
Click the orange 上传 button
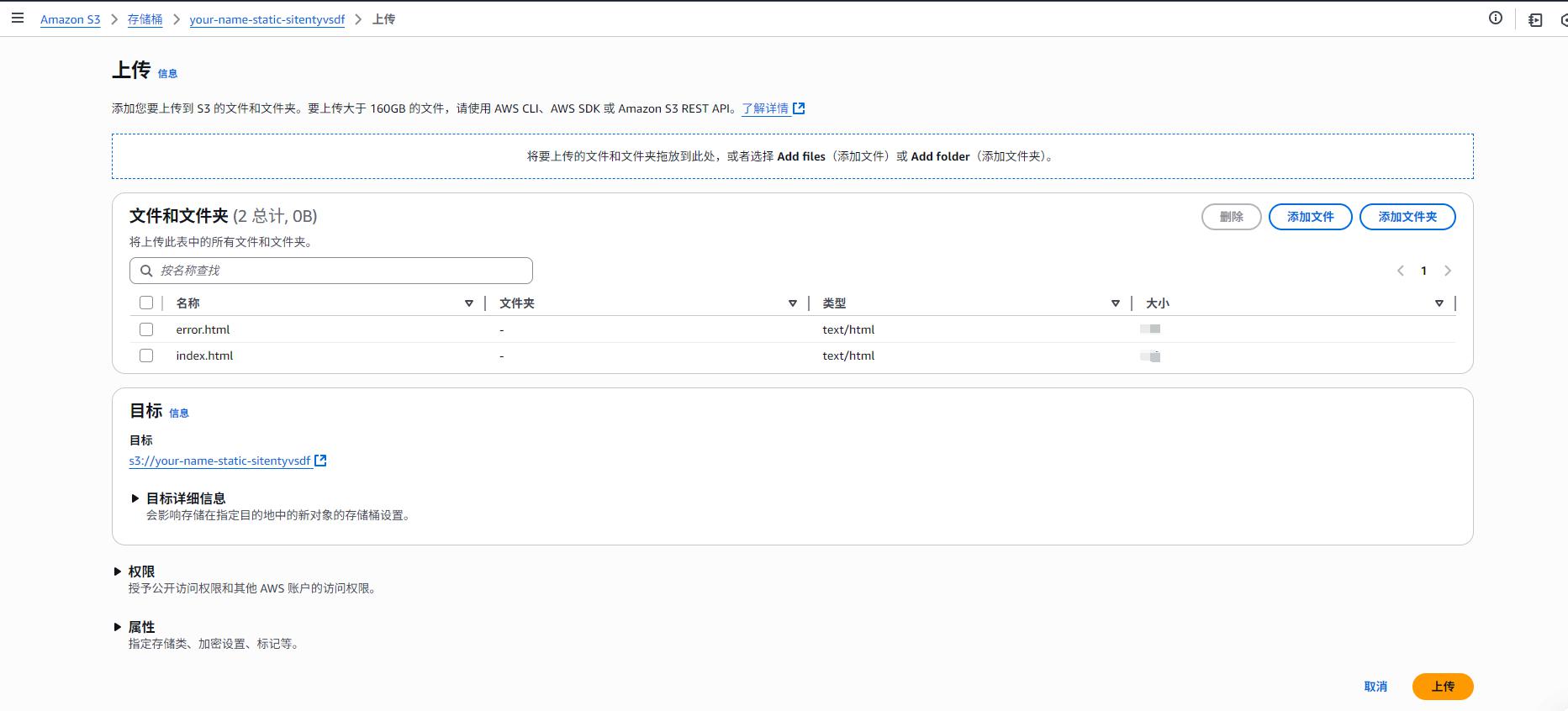point(1442,687)
